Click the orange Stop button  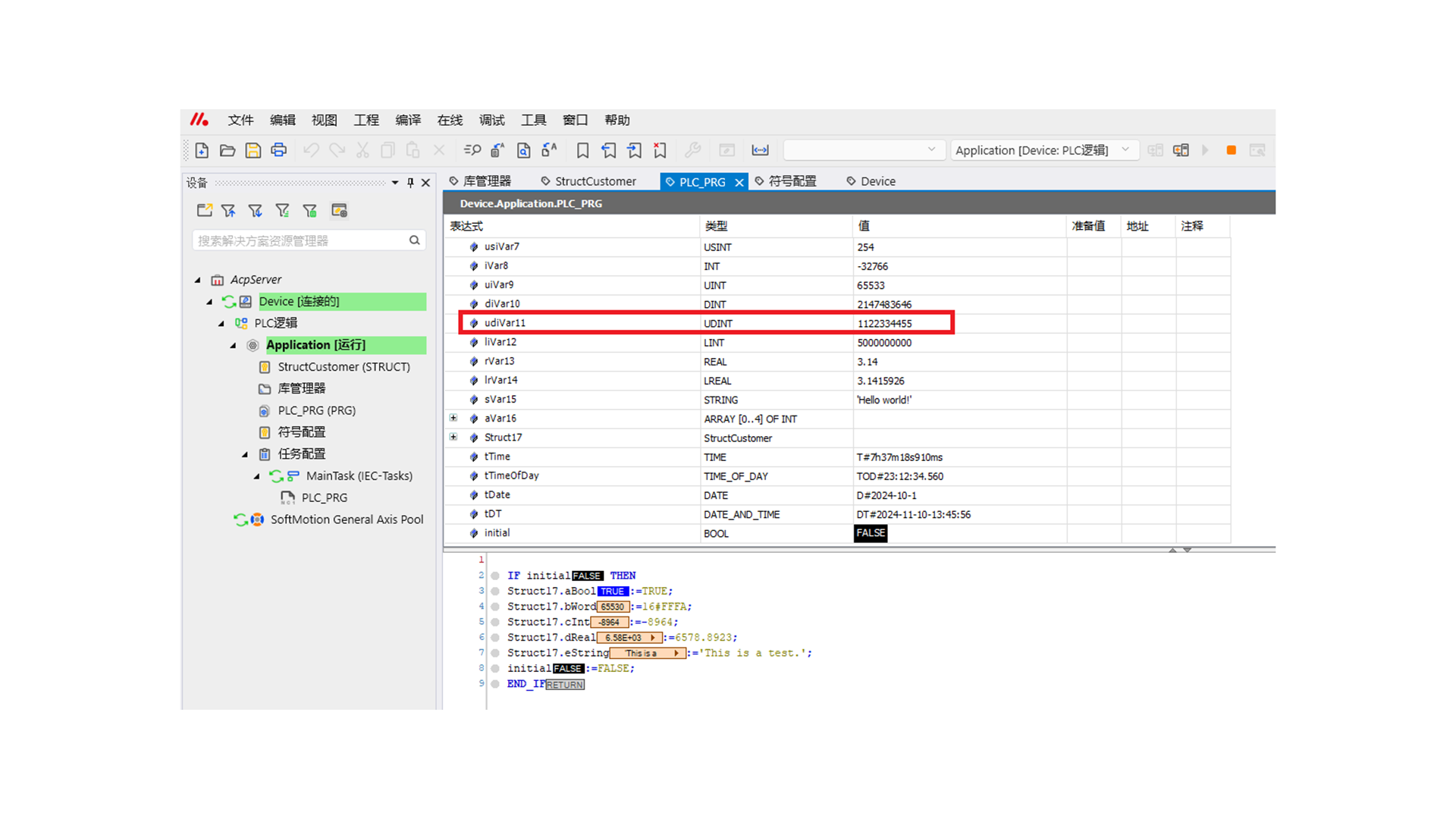click(x=1232, y=150)
